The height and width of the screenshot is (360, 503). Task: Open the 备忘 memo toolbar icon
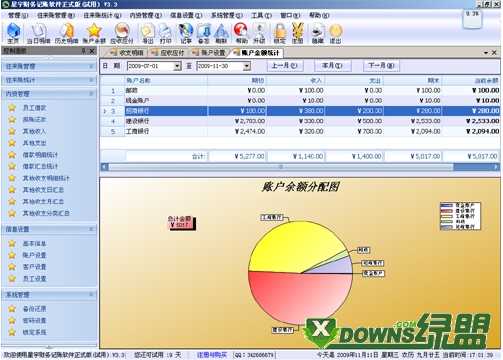tap(204, 33)
